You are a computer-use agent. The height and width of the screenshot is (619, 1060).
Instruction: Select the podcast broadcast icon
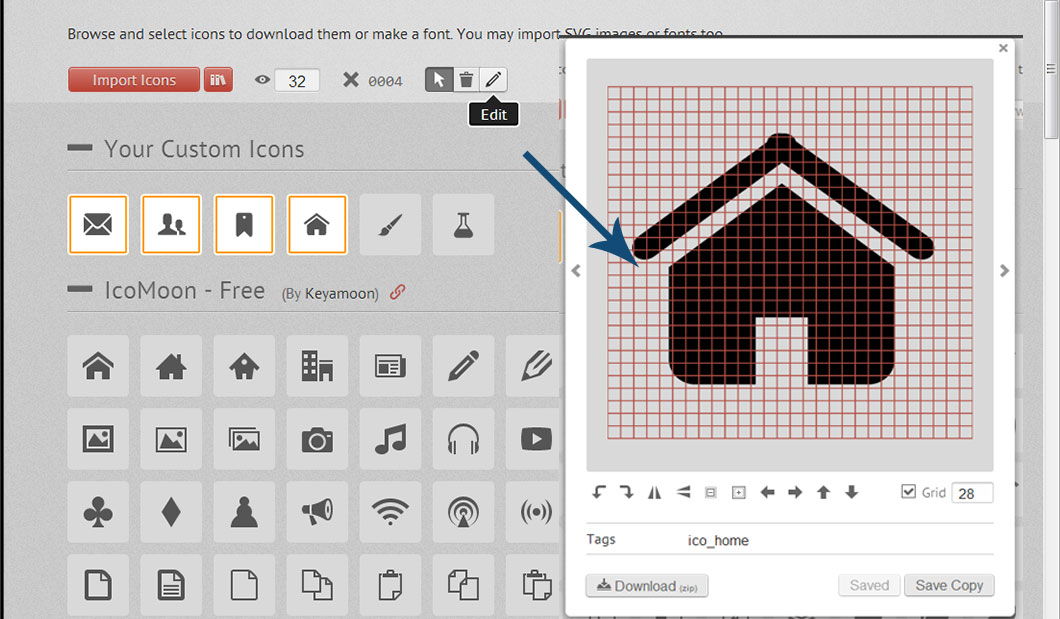463,512
